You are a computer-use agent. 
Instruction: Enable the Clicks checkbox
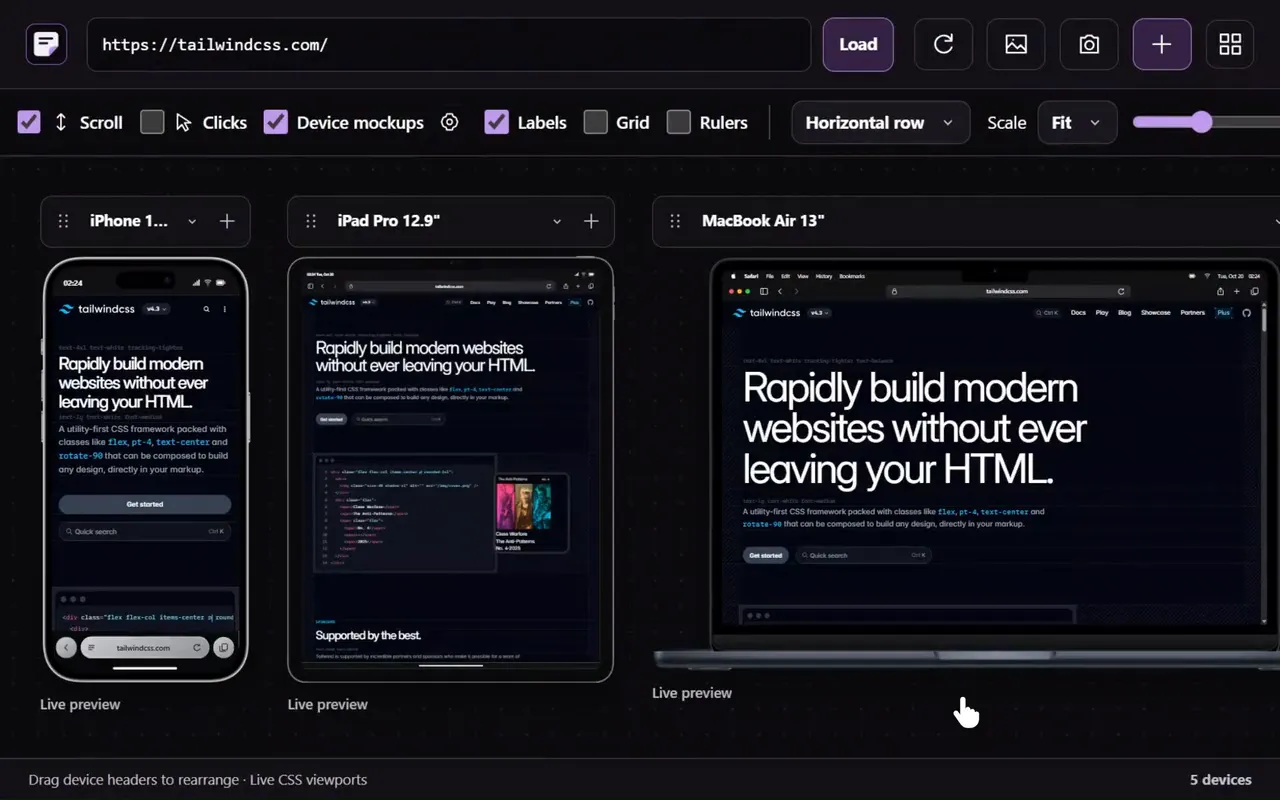(x=152, y=122)
